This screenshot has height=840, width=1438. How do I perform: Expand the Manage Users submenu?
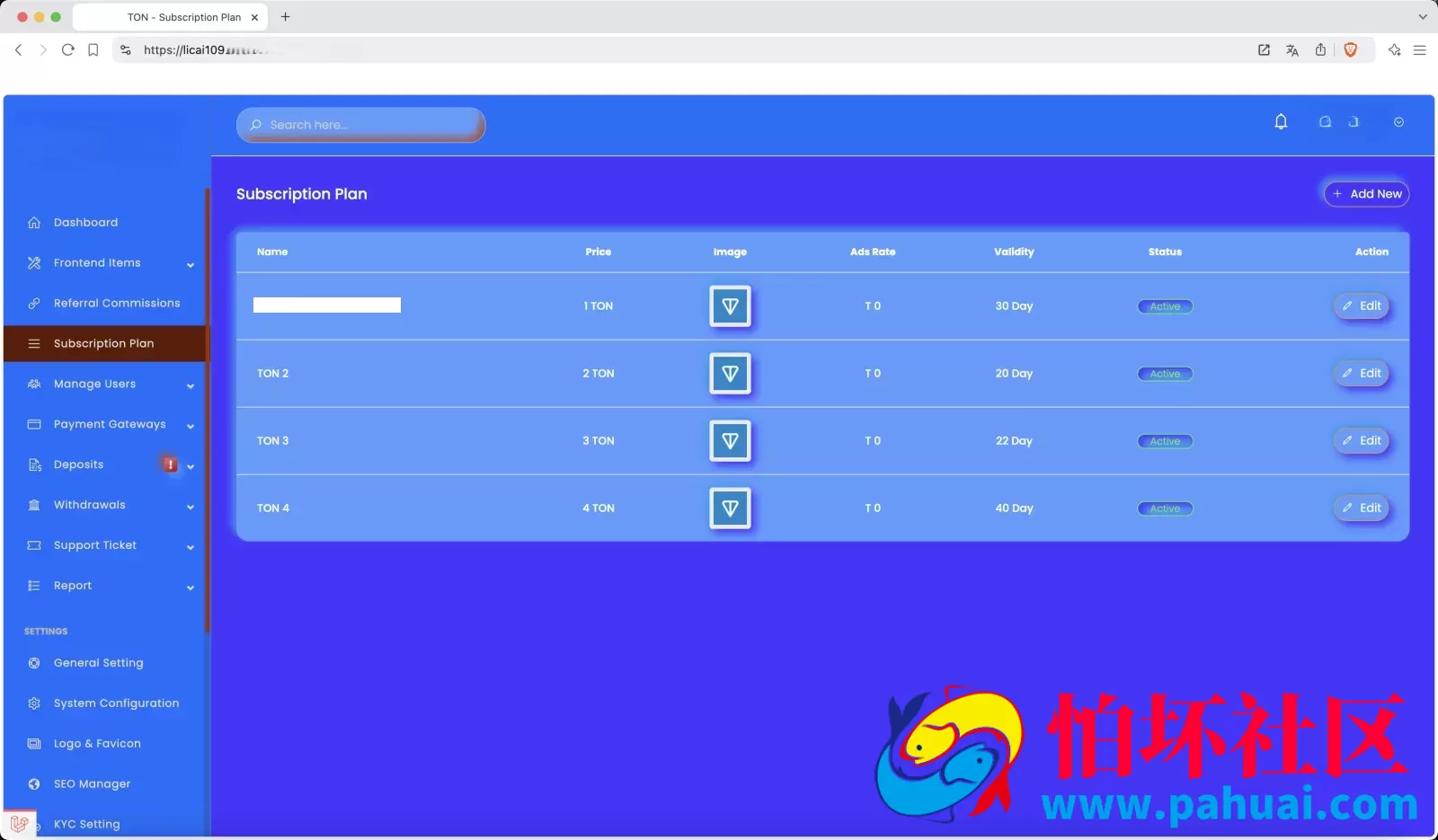point(191,385)
